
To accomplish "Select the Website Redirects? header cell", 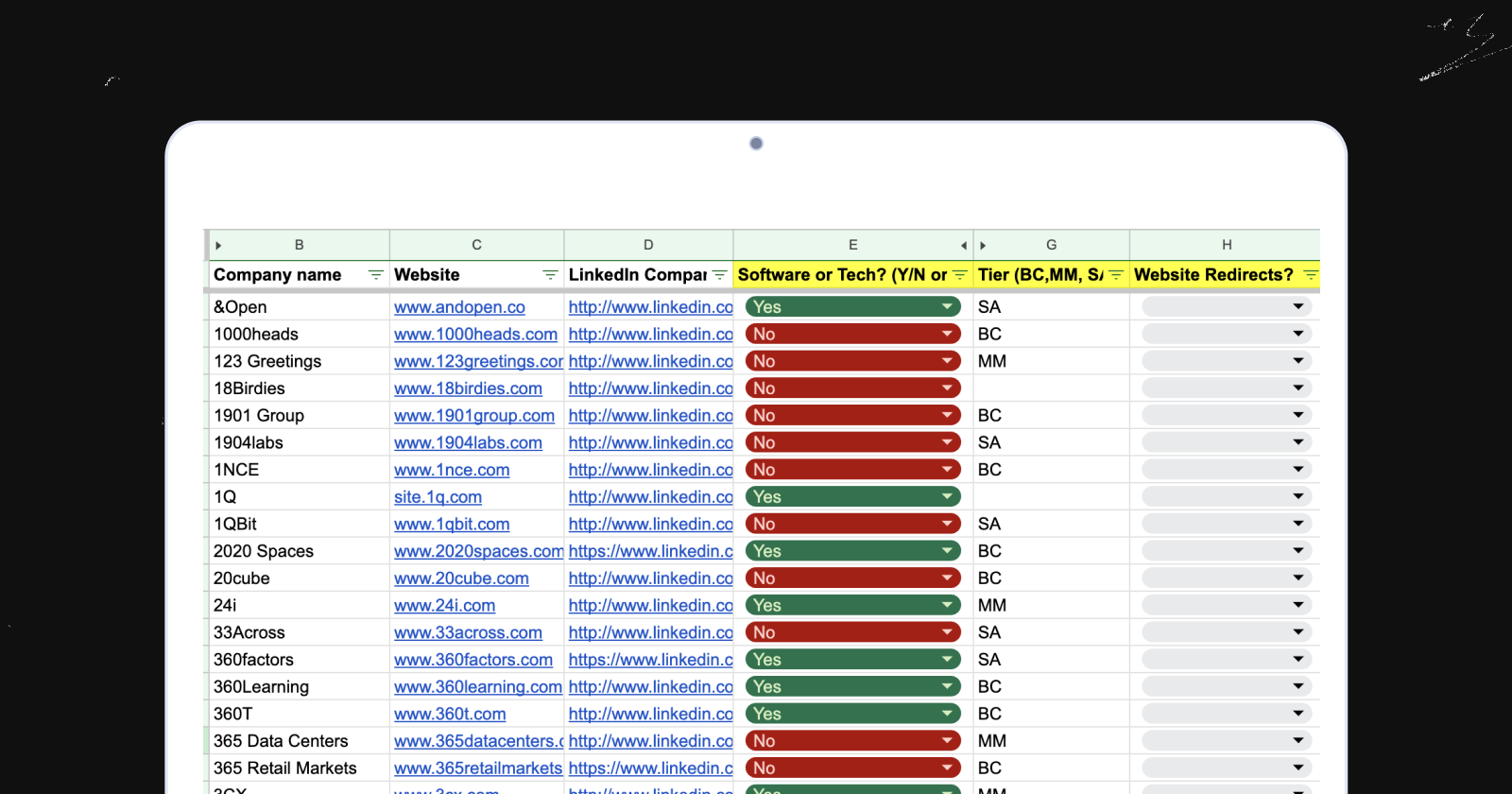I will pos(1226,275).
